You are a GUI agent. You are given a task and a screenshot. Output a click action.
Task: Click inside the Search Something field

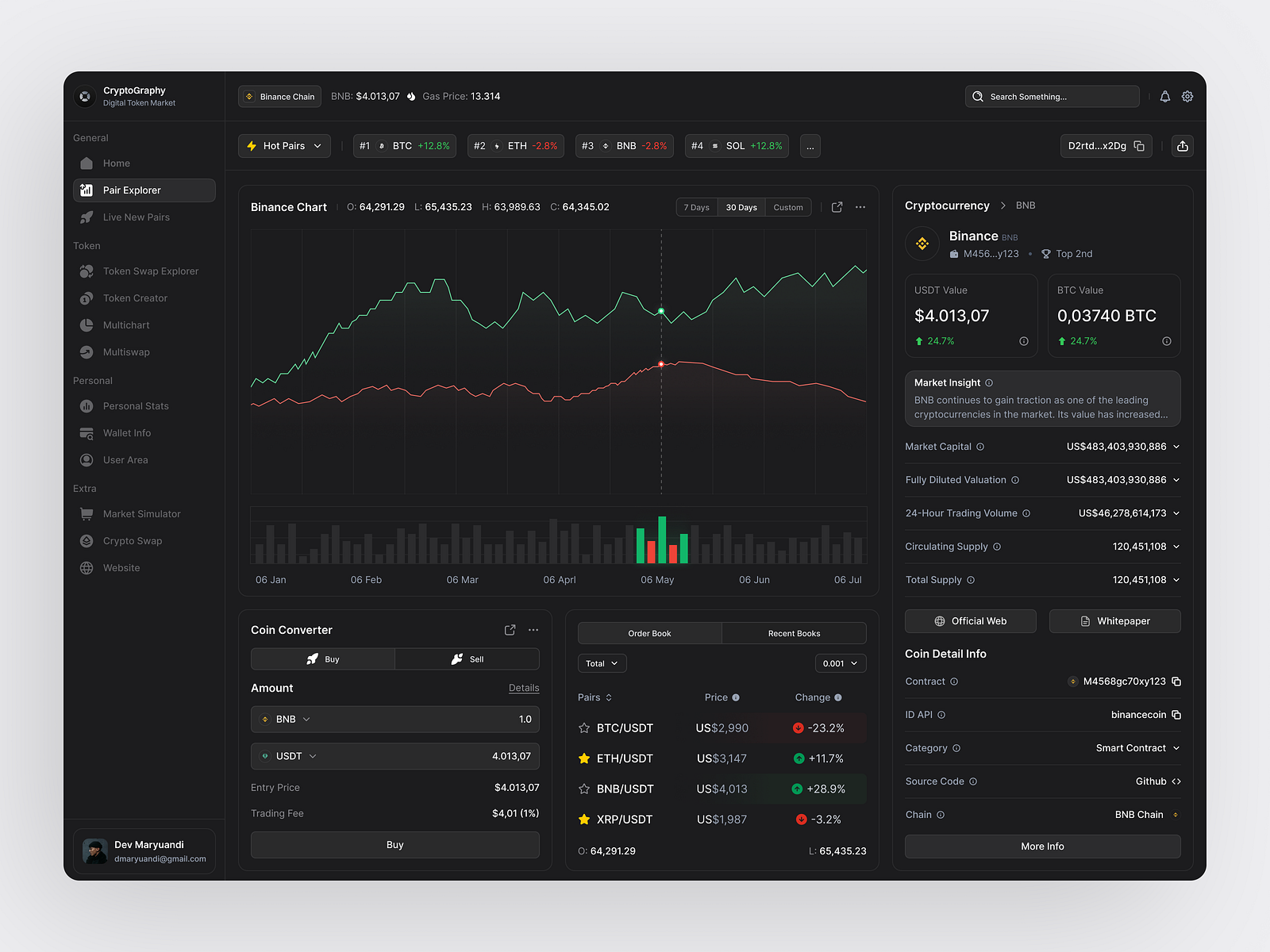(1052, 96)
